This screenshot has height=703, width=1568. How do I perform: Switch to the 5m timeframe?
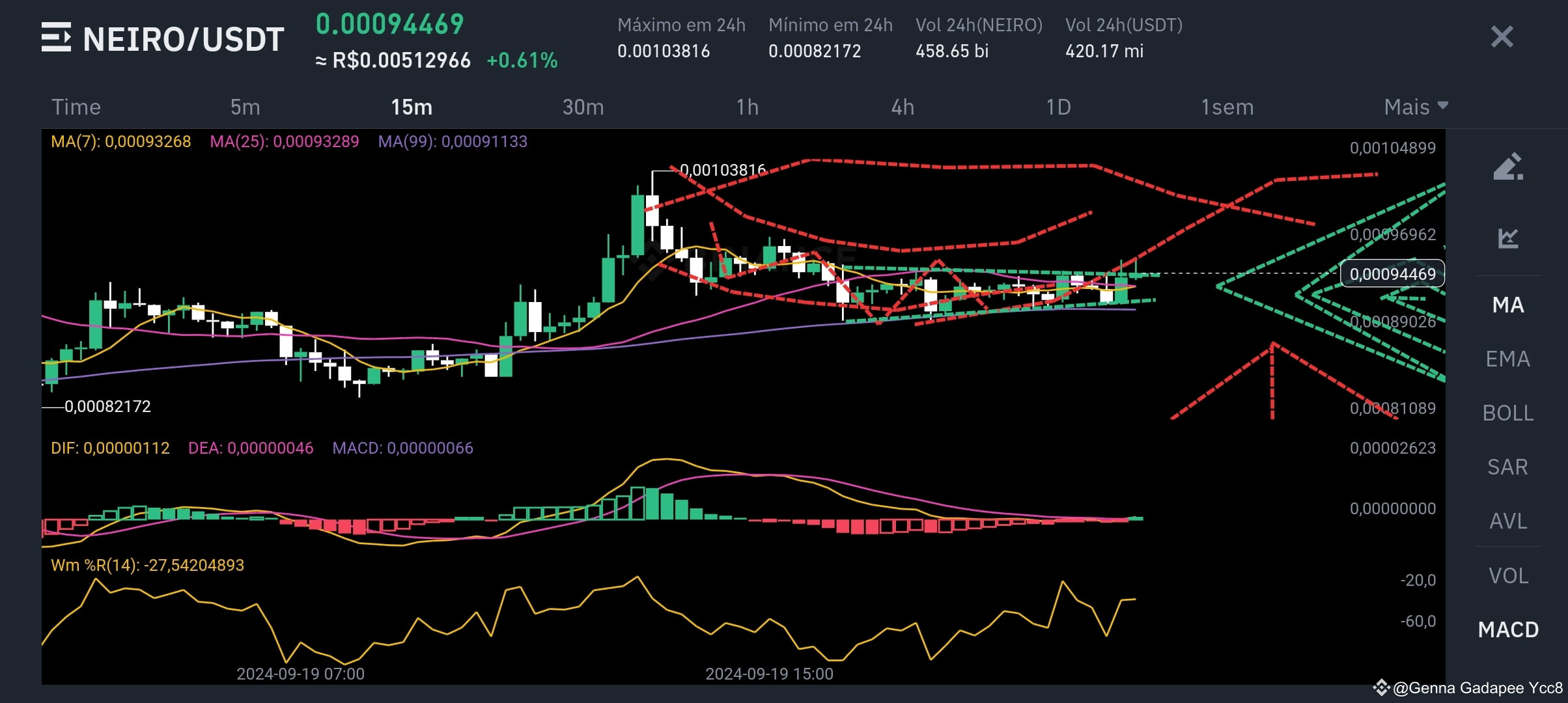pyautogui.click(x=245, y=107)
